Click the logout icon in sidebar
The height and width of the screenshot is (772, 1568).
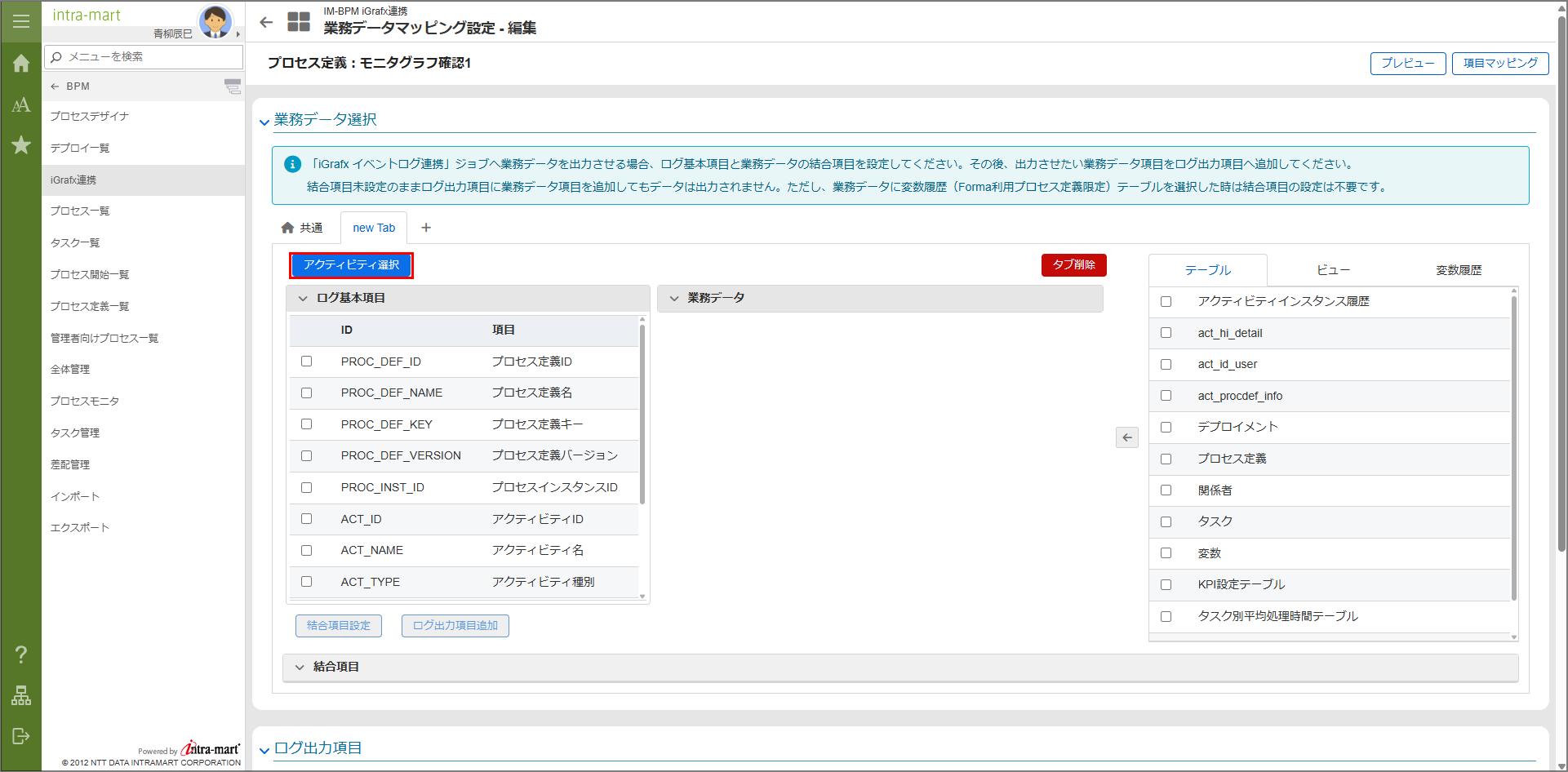tap(21, 736)
